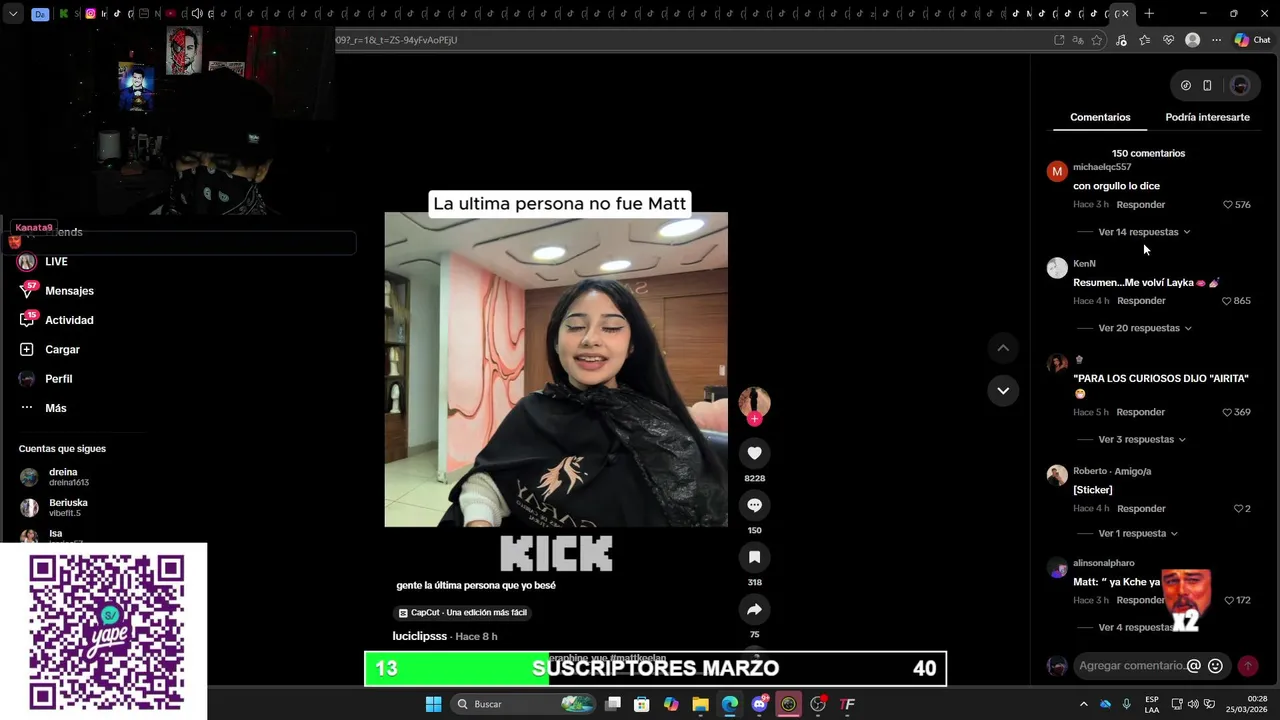Open Edge media control music icon

tap(1120, 40)
